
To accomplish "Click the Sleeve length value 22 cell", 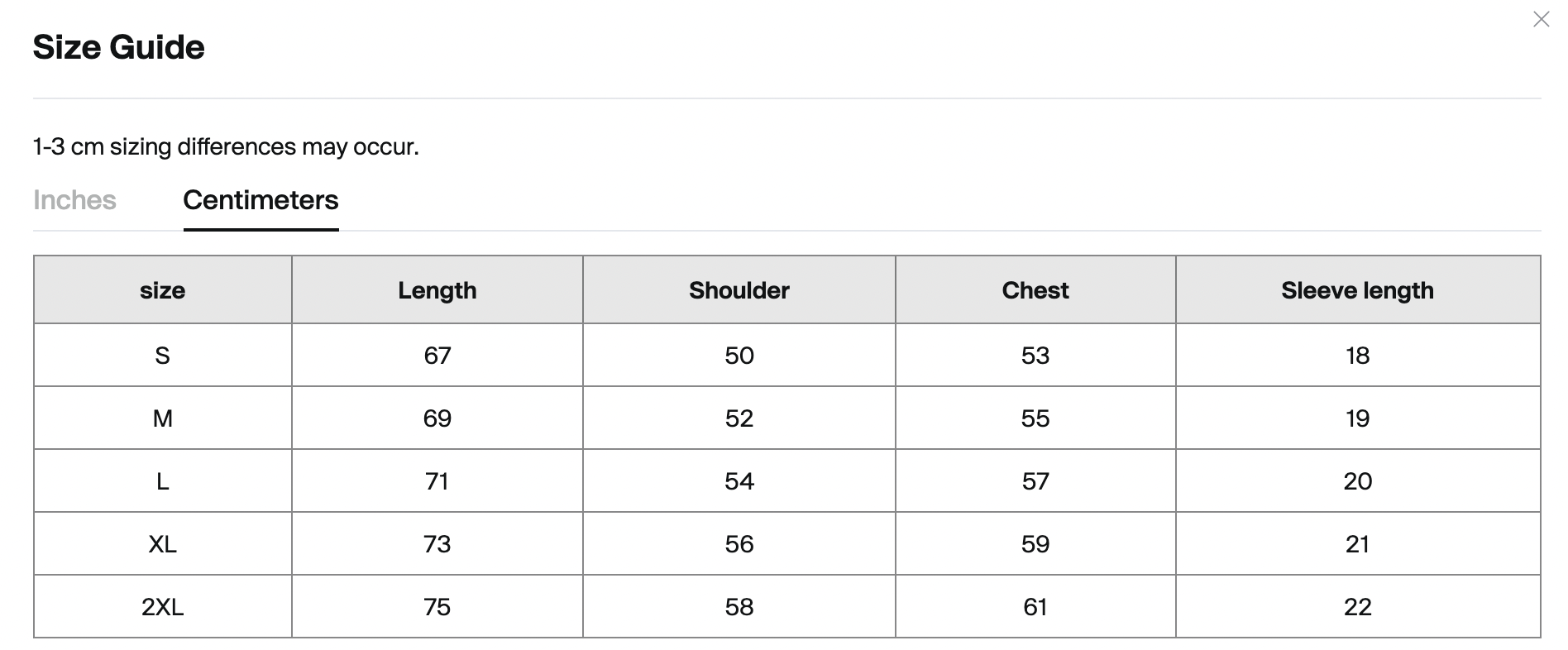I will coord(1358,607).
